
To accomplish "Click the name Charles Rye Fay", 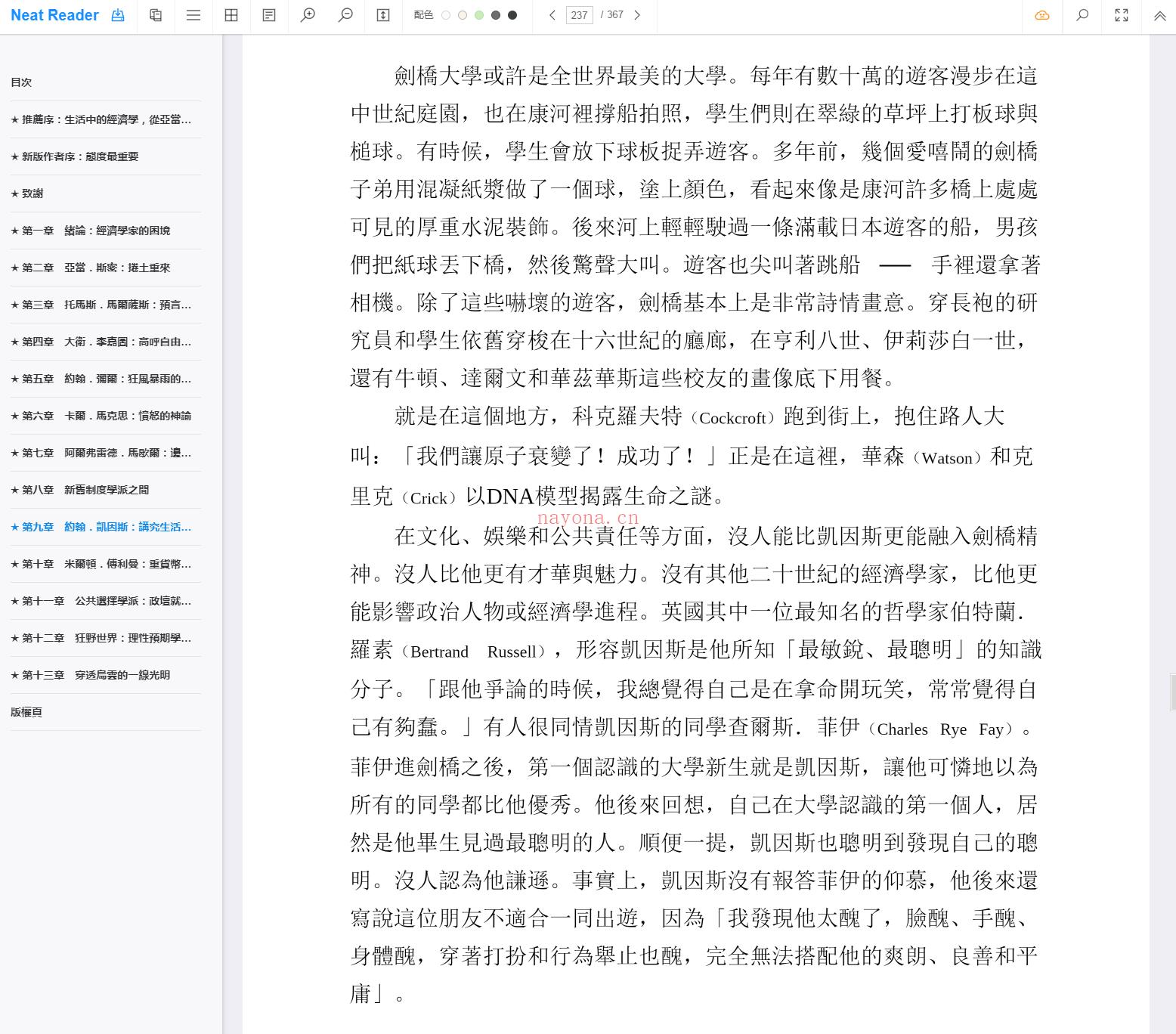I will pyautogui.click(x=940, y=729).
